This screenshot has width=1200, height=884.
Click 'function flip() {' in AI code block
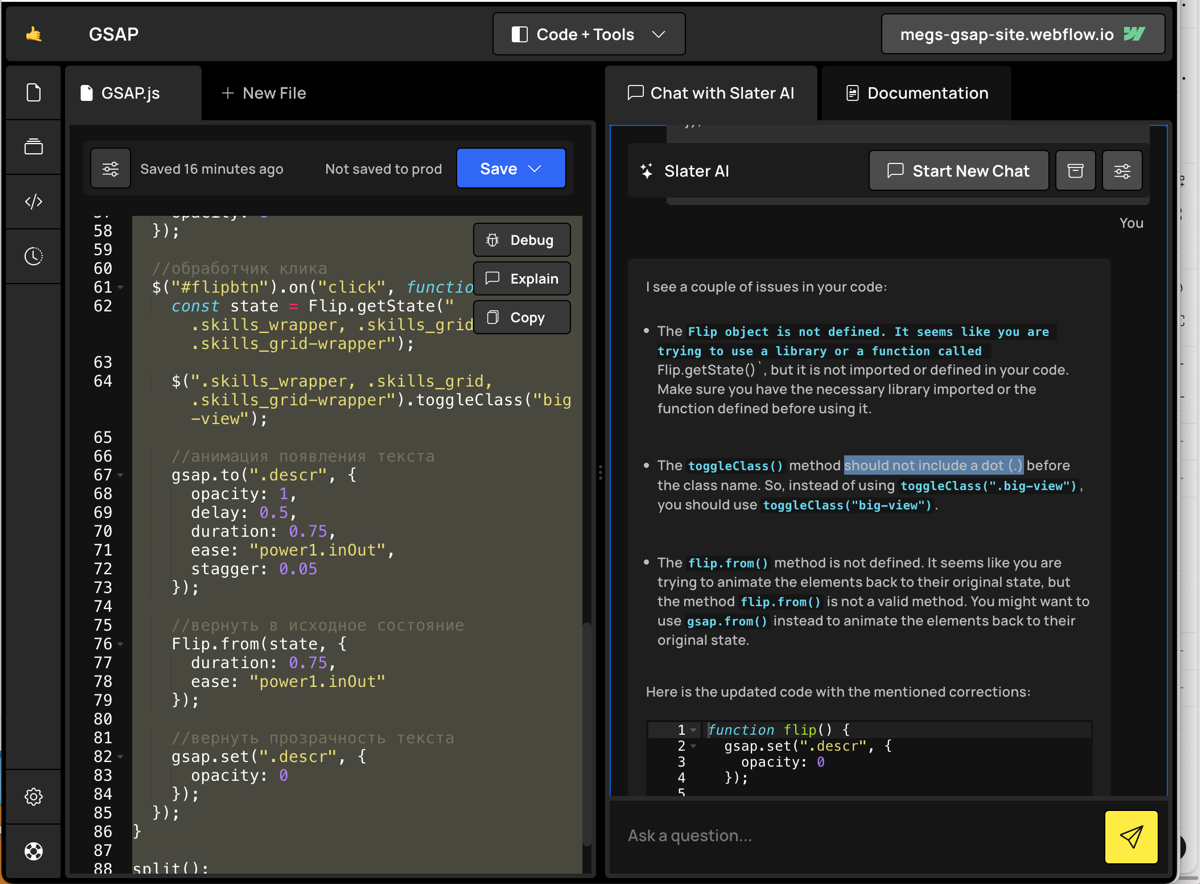(778, 730)
